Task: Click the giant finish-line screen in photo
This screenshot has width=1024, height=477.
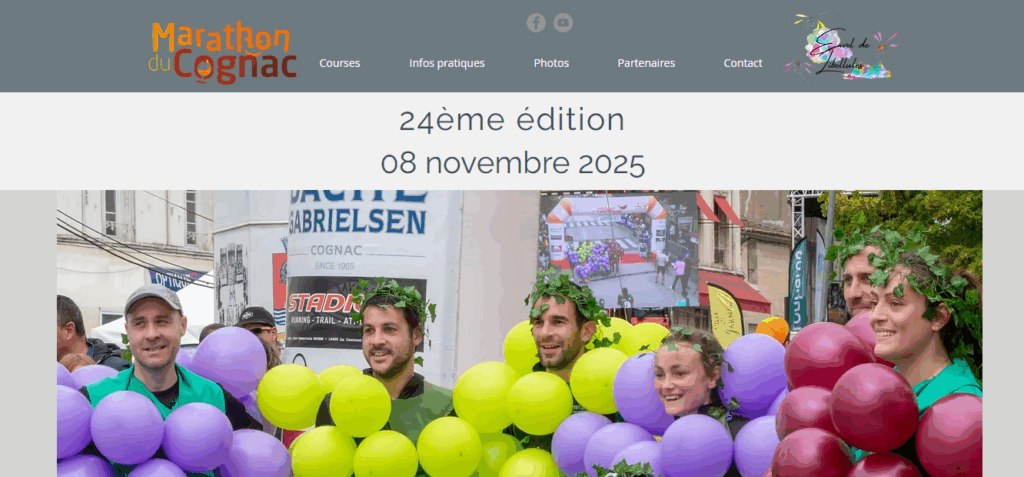Action: click(618, 250)
